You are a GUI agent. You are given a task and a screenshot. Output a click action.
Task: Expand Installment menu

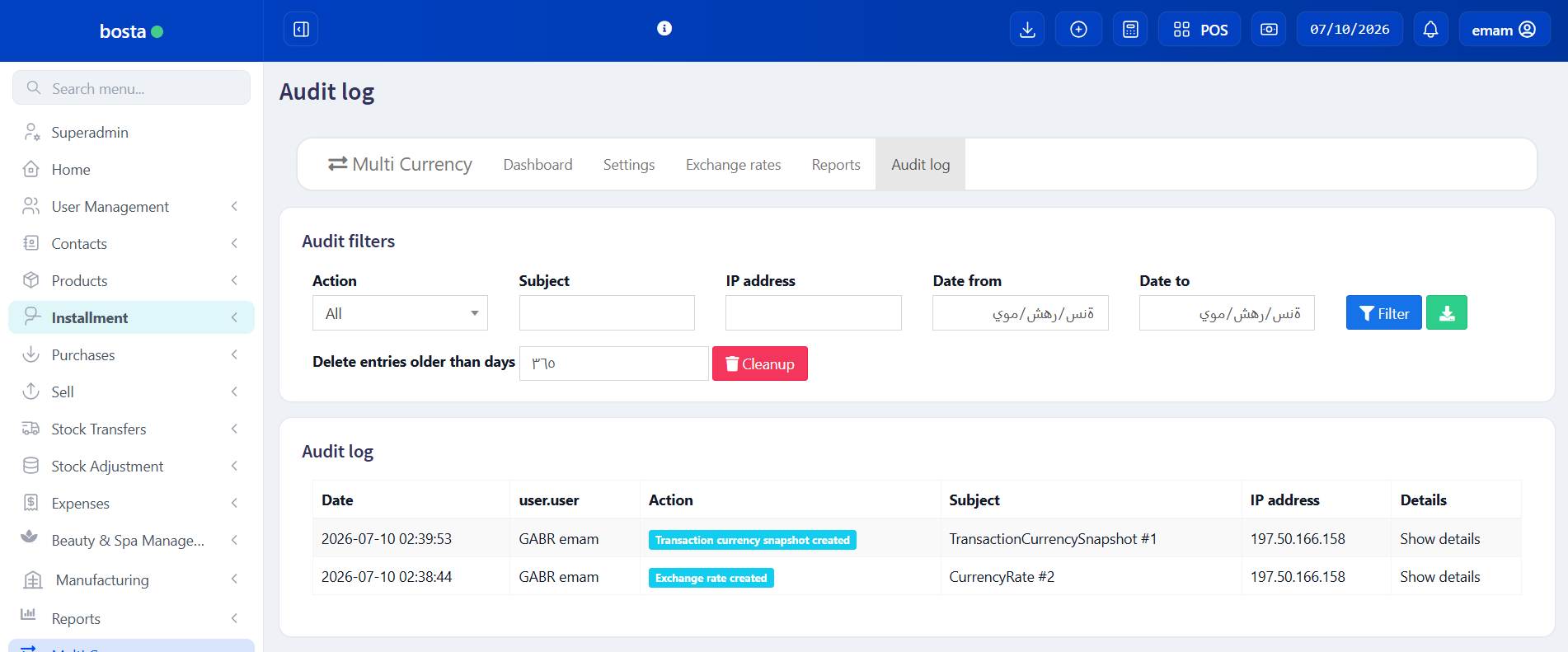(131, 317)
